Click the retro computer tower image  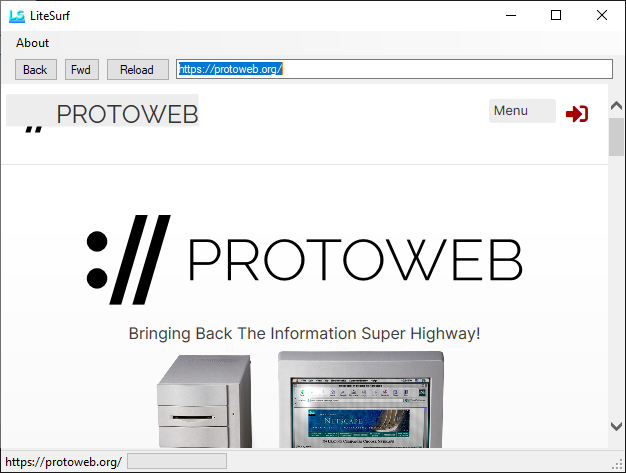204,401
